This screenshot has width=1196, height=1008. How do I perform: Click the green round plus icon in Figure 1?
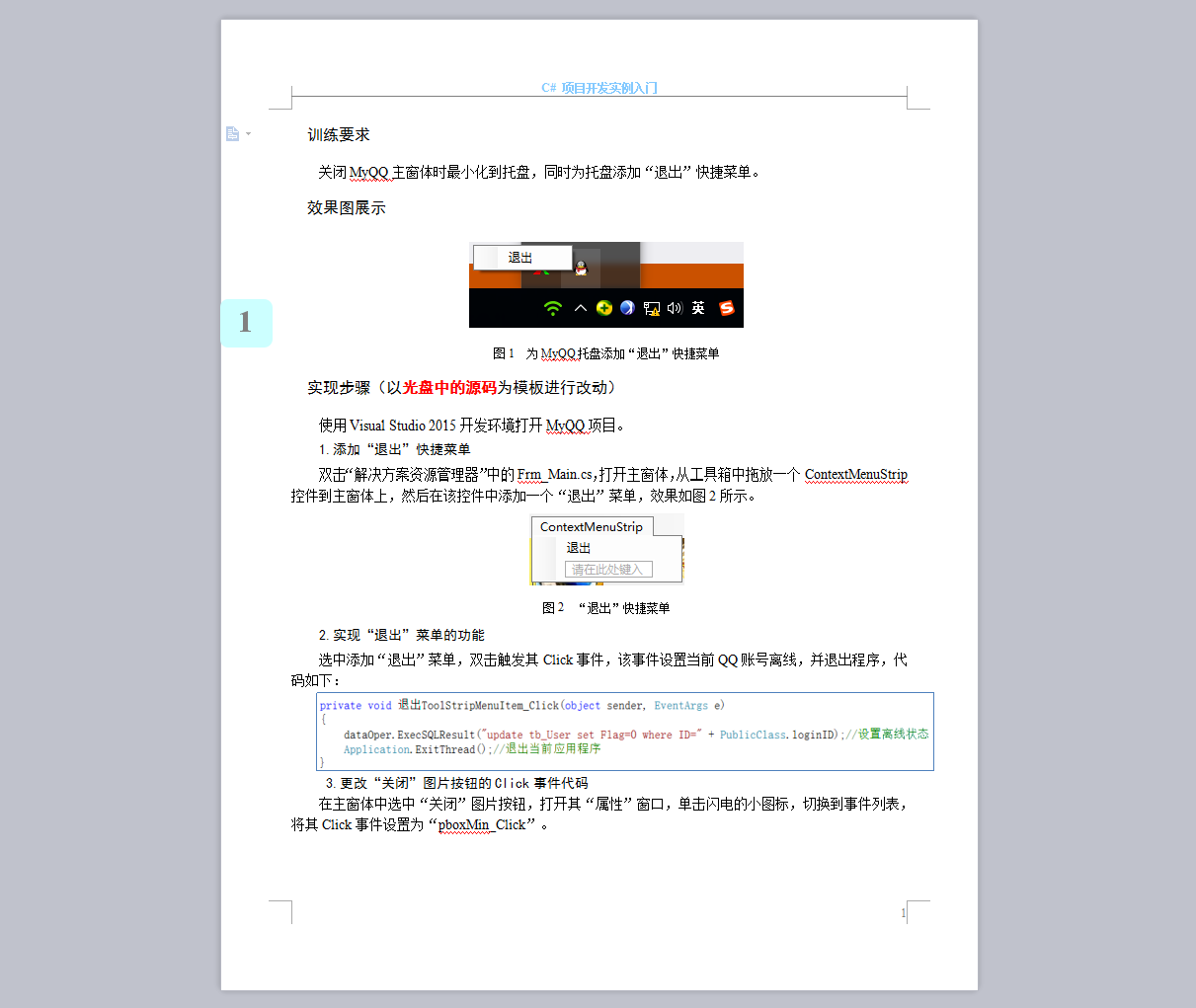(x=604, y=308)
